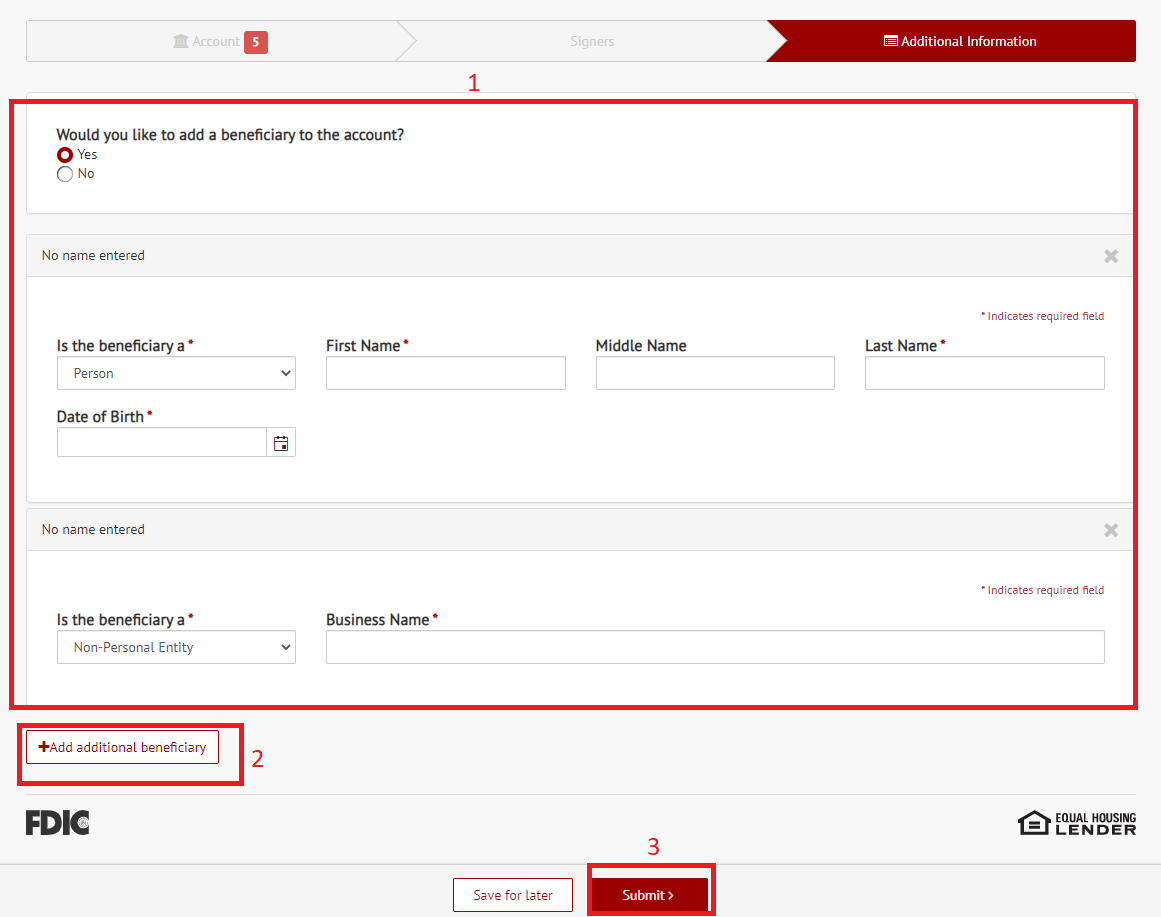Image resolution: width=1161 pixels, height=917 pixels.
Task: Click the Equal Housing Lender logo
Action: pyautogui.click(x=1077, y=823)
